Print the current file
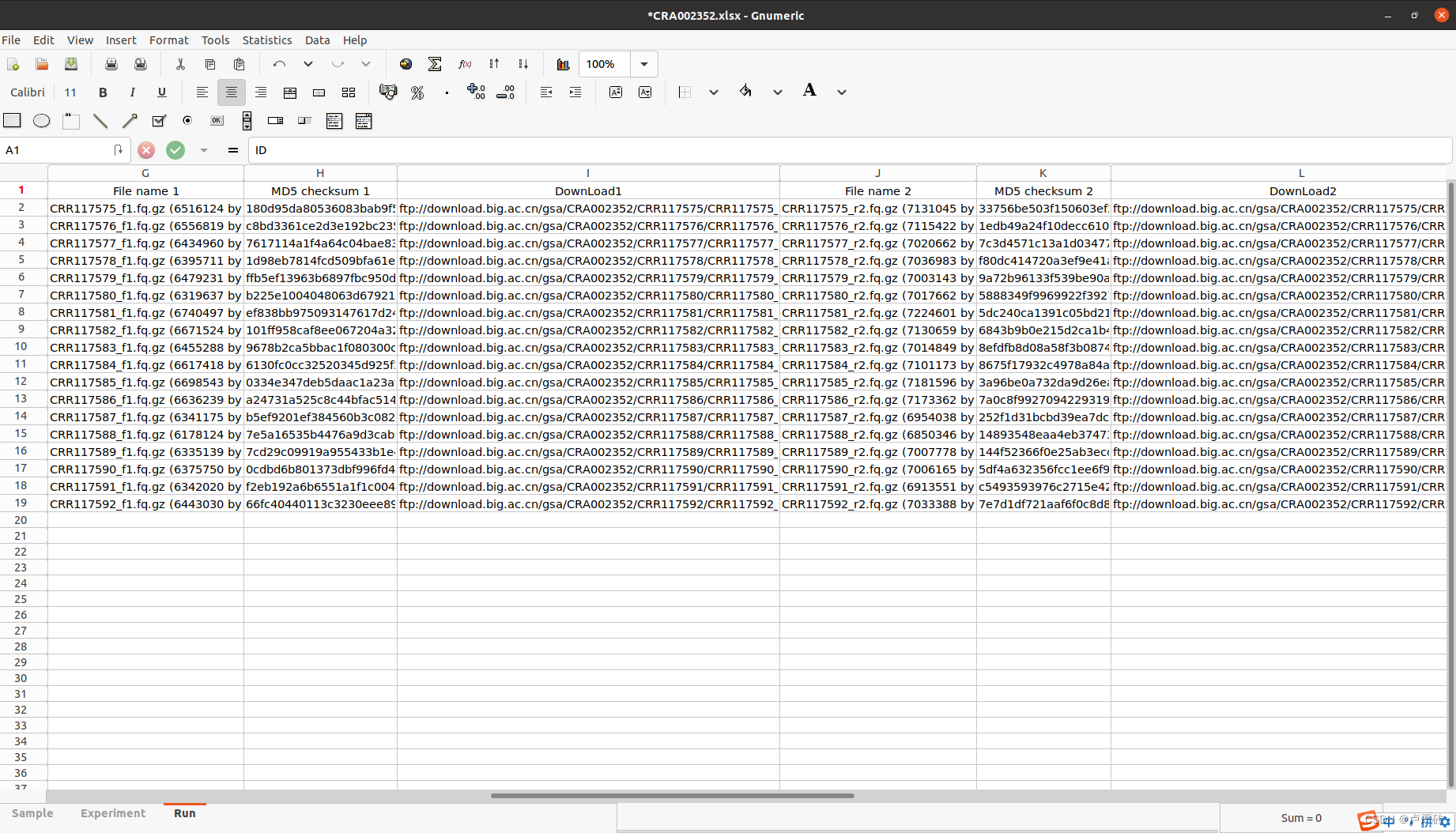Viewport: 1456px width, 833px height. pyautogui.click(x=111, y=64)
